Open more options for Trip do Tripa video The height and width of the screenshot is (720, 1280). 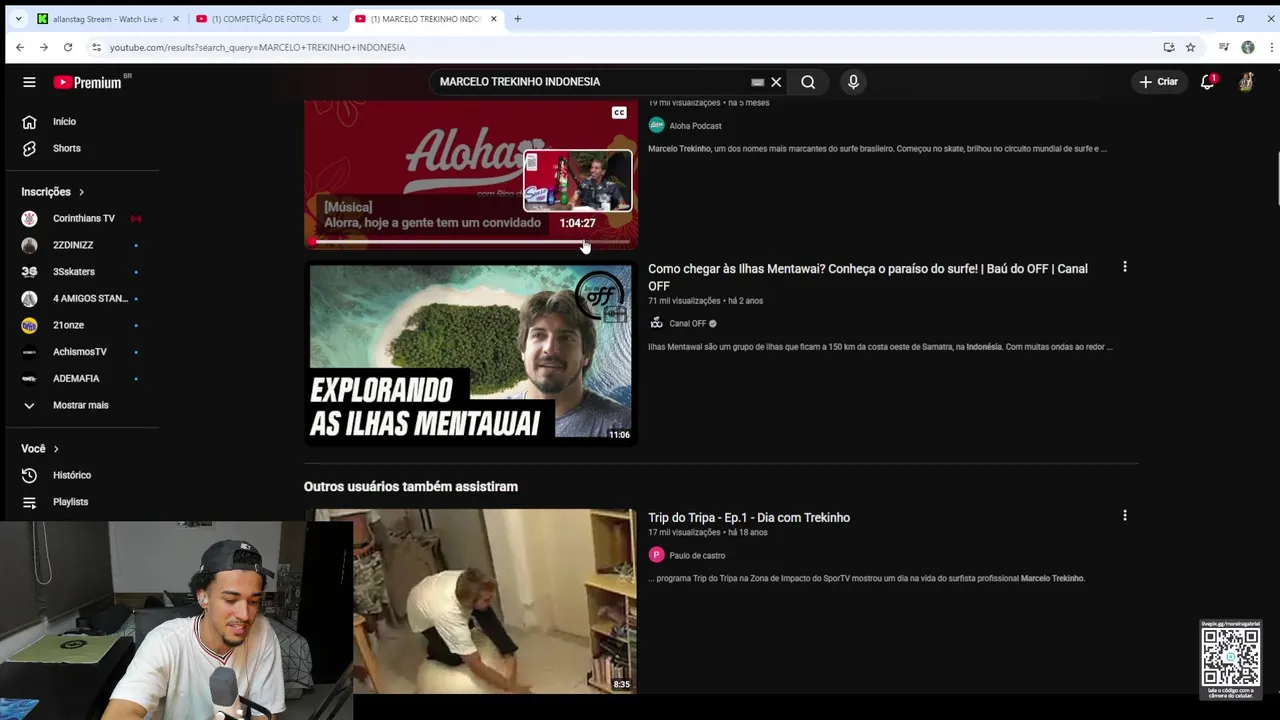click(1125, 516)
